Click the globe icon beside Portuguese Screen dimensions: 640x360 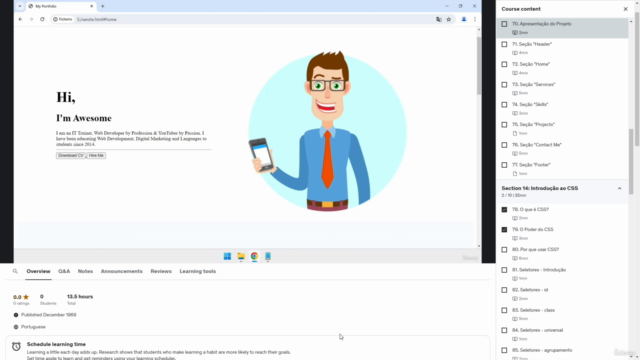pos(16,327)
